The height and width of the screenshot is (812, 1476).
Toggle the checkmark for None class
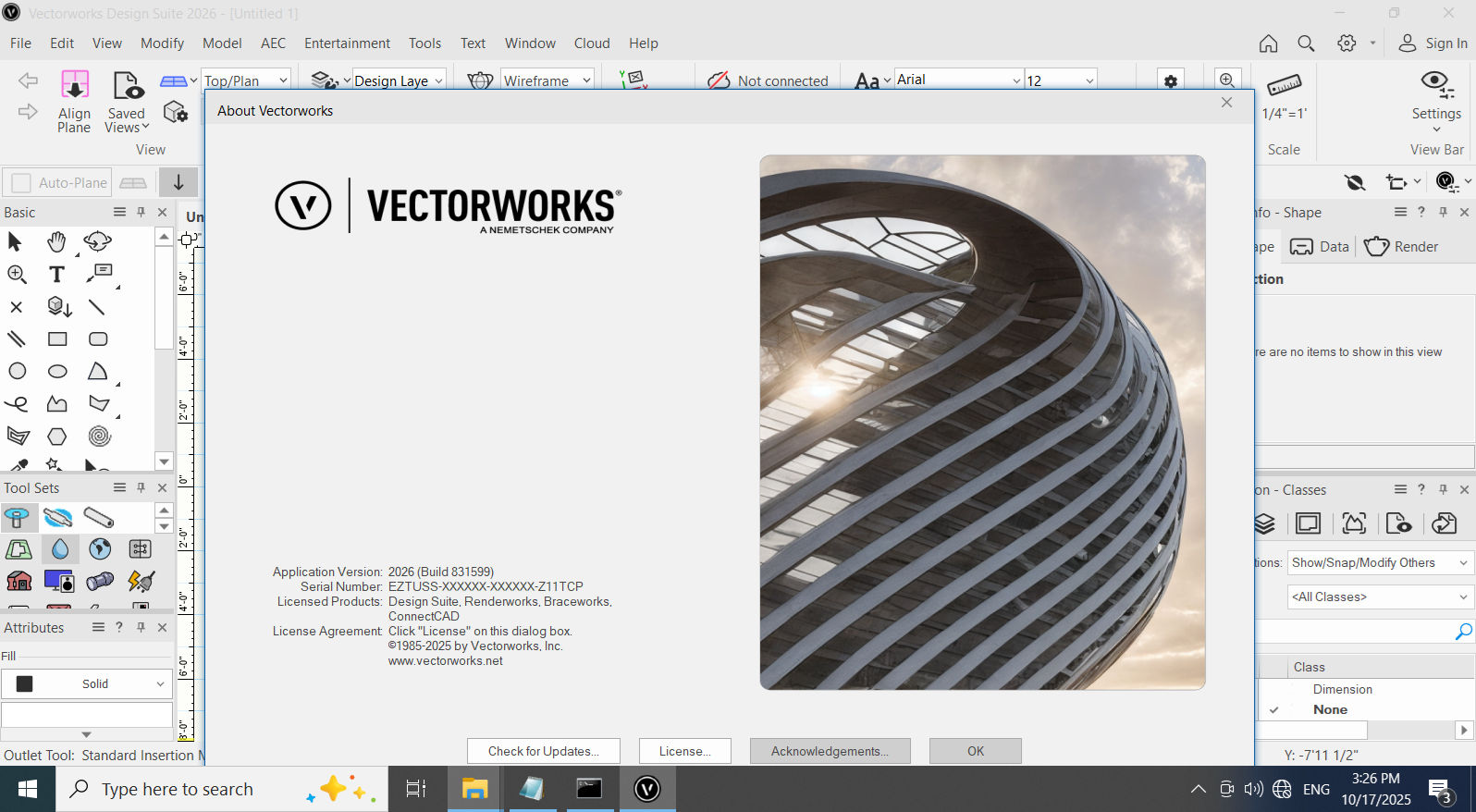[1273, 710]
